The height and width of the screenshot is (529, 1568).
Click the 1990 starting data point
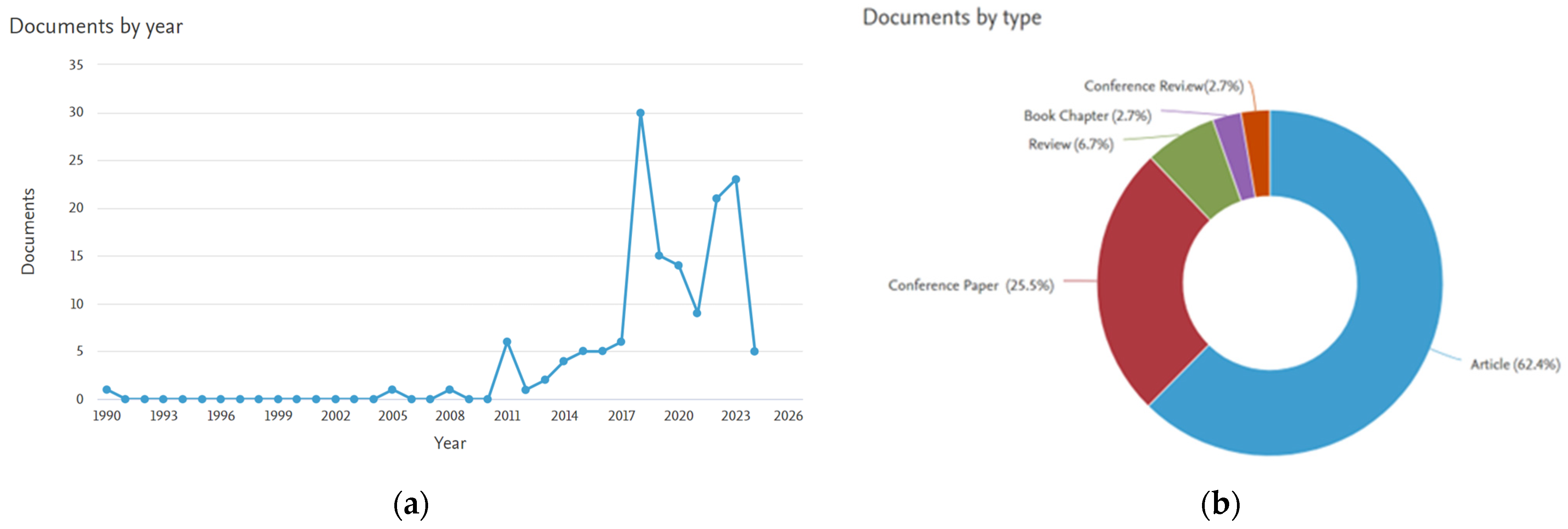(107, 390)
